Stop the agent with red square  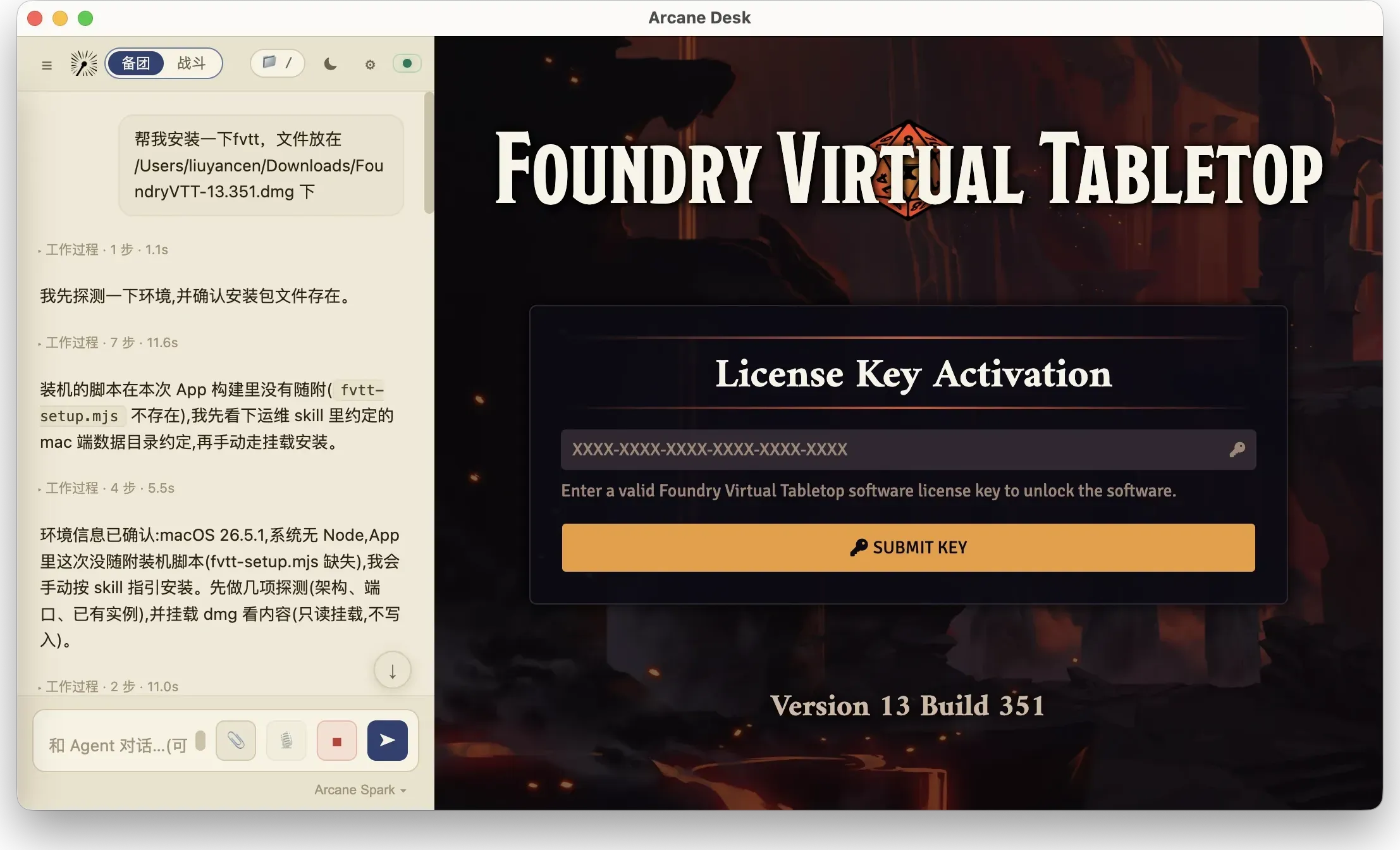(x=337, y=741)
